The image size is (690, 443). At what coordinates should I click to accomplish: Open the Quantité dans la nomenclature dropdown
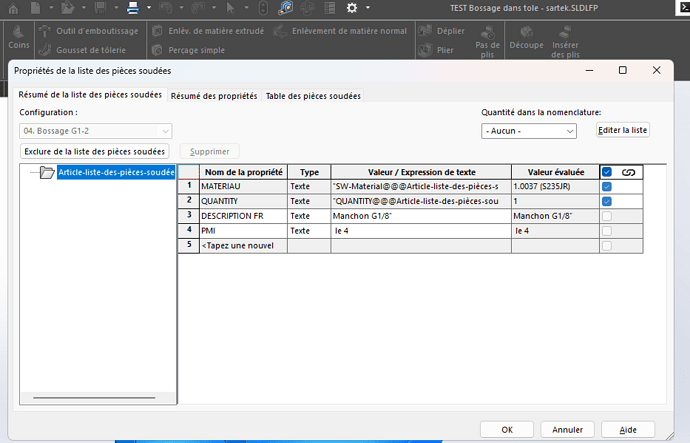[x=529, y=131]
